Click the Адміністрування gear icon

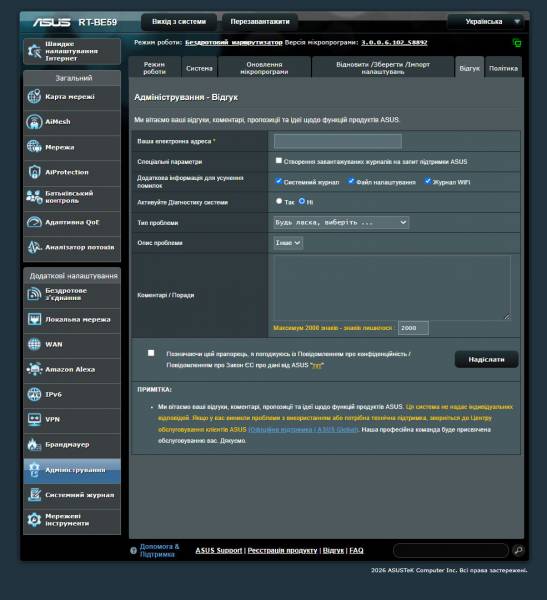point(34,470)
